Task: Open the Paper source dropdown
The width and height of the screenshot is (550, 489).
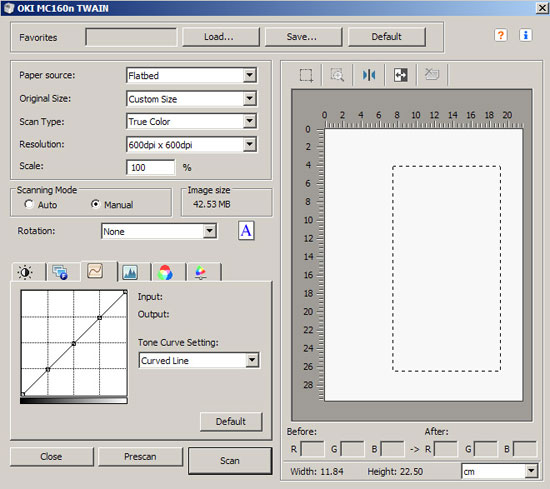Action: [249, 75]
